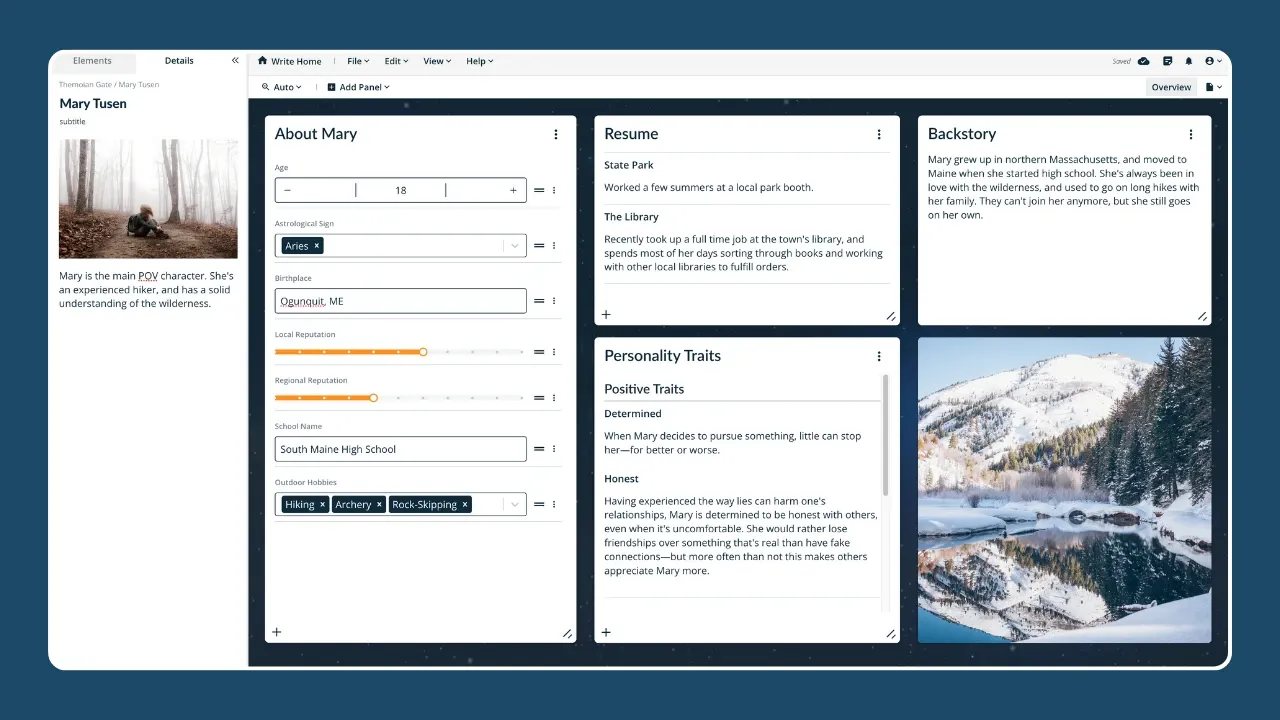Open the File menu
The width and height of the screenshot is (1280, 720).
point(357,61)
